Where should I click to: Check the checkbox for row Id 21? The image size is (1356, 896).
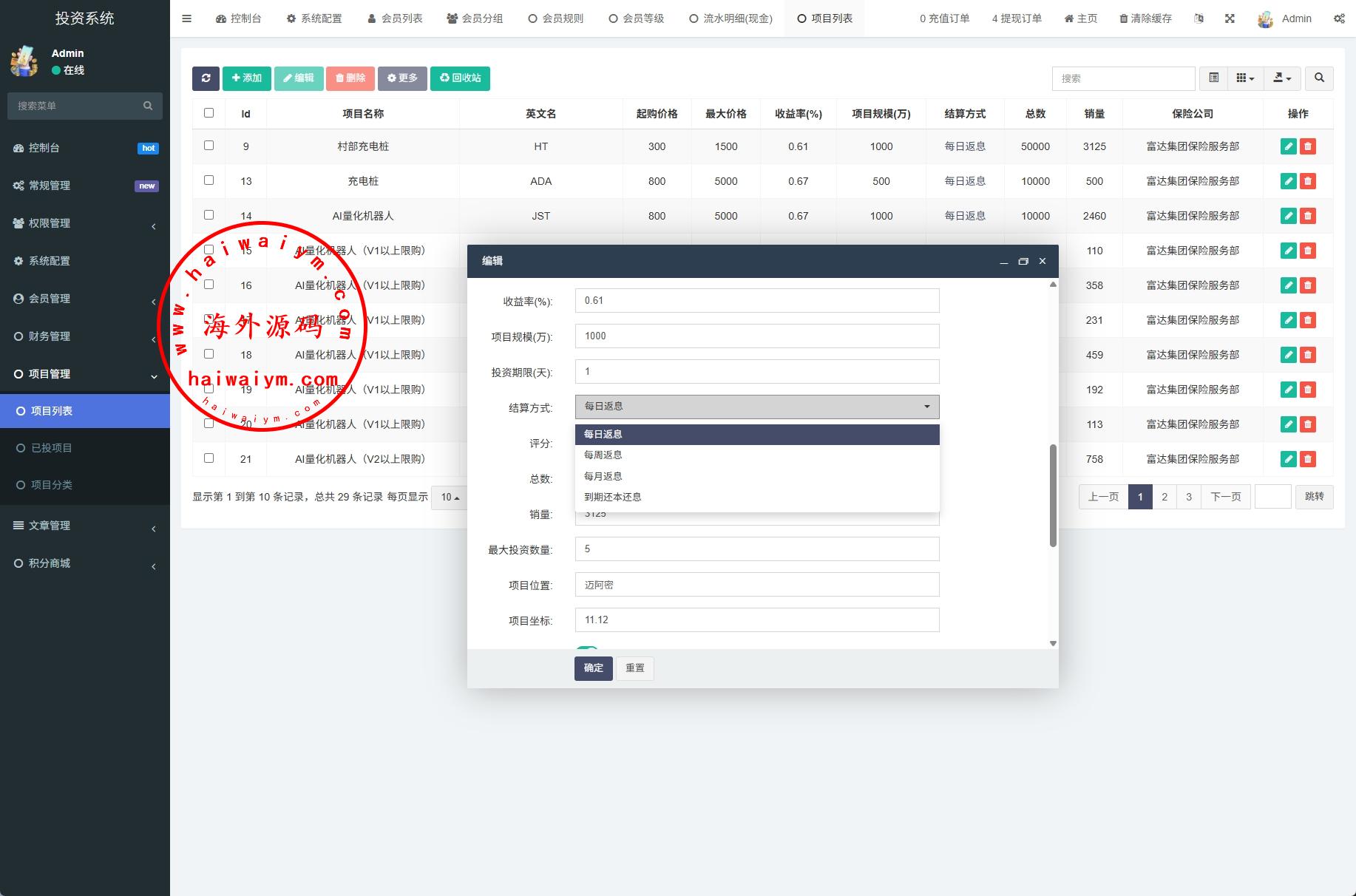pyautogui.click(x=209, y=458)
